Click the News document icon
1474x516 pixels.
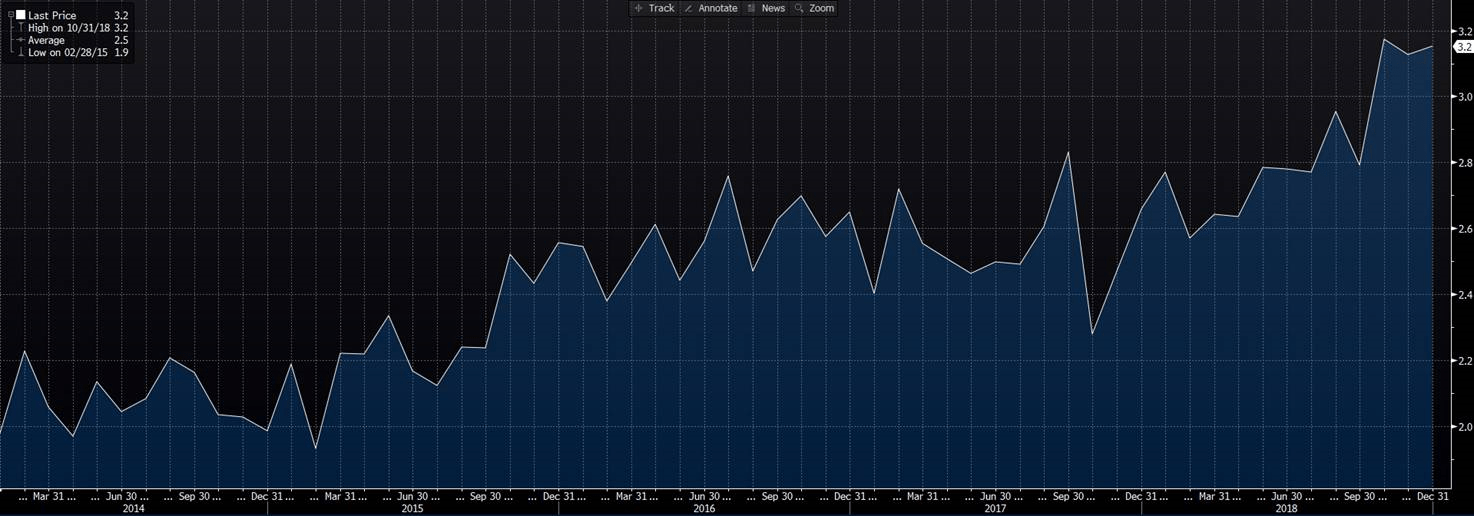751,8
